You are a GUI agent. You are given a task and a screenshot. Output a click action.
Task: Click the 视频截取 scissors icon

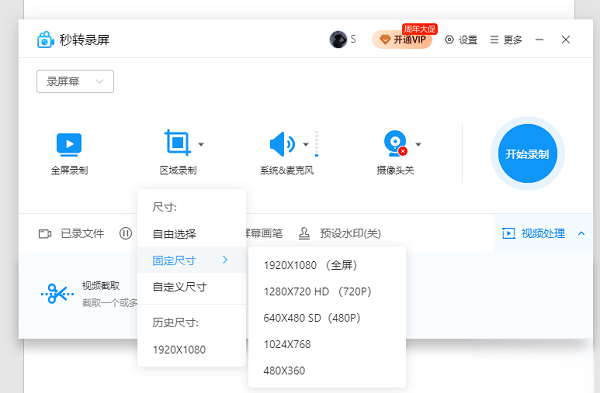pyautogui.click(x=57, y=294)
